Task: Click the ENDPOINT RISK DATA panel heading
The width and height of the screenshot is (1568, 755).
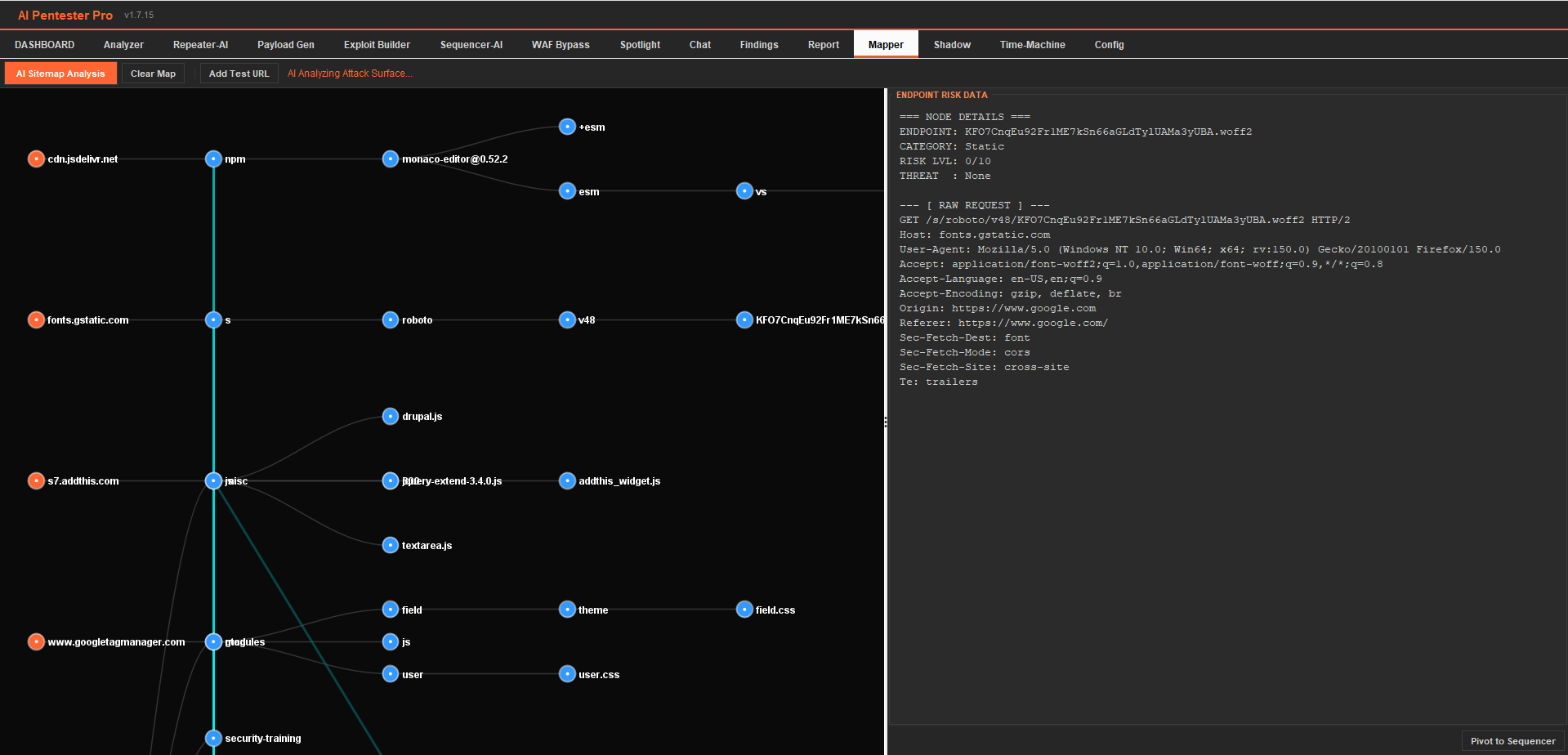Action: [941, 95]
